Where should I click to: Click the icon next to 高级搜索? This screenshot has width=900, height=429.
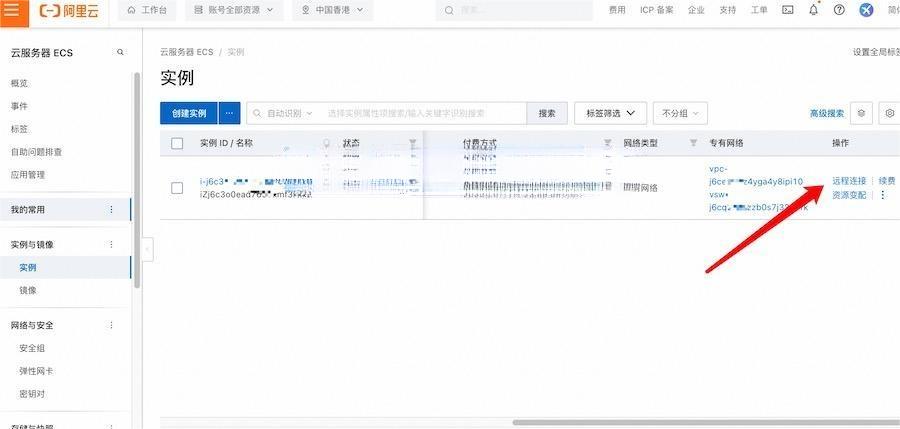click(861, 113)
